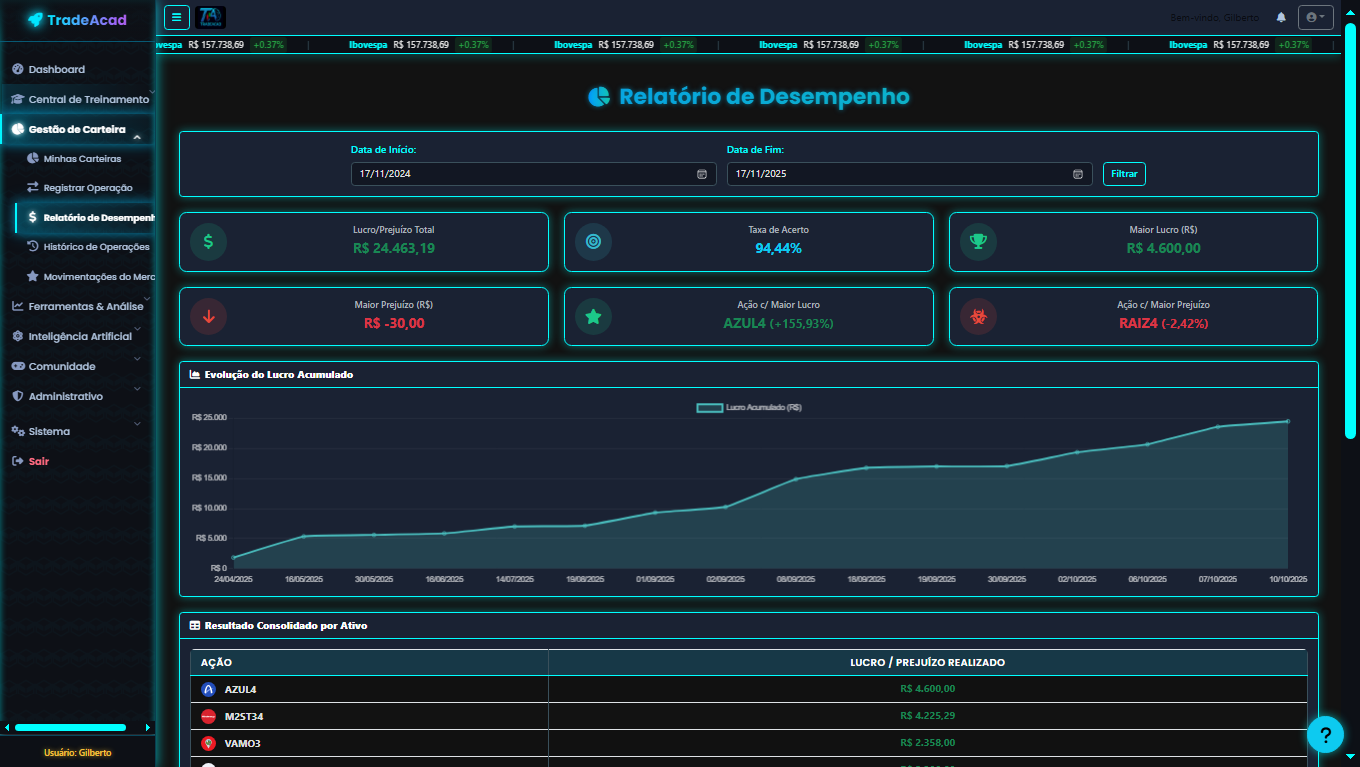
Task: Open the user account dropdown
Action: [1315, 17]
